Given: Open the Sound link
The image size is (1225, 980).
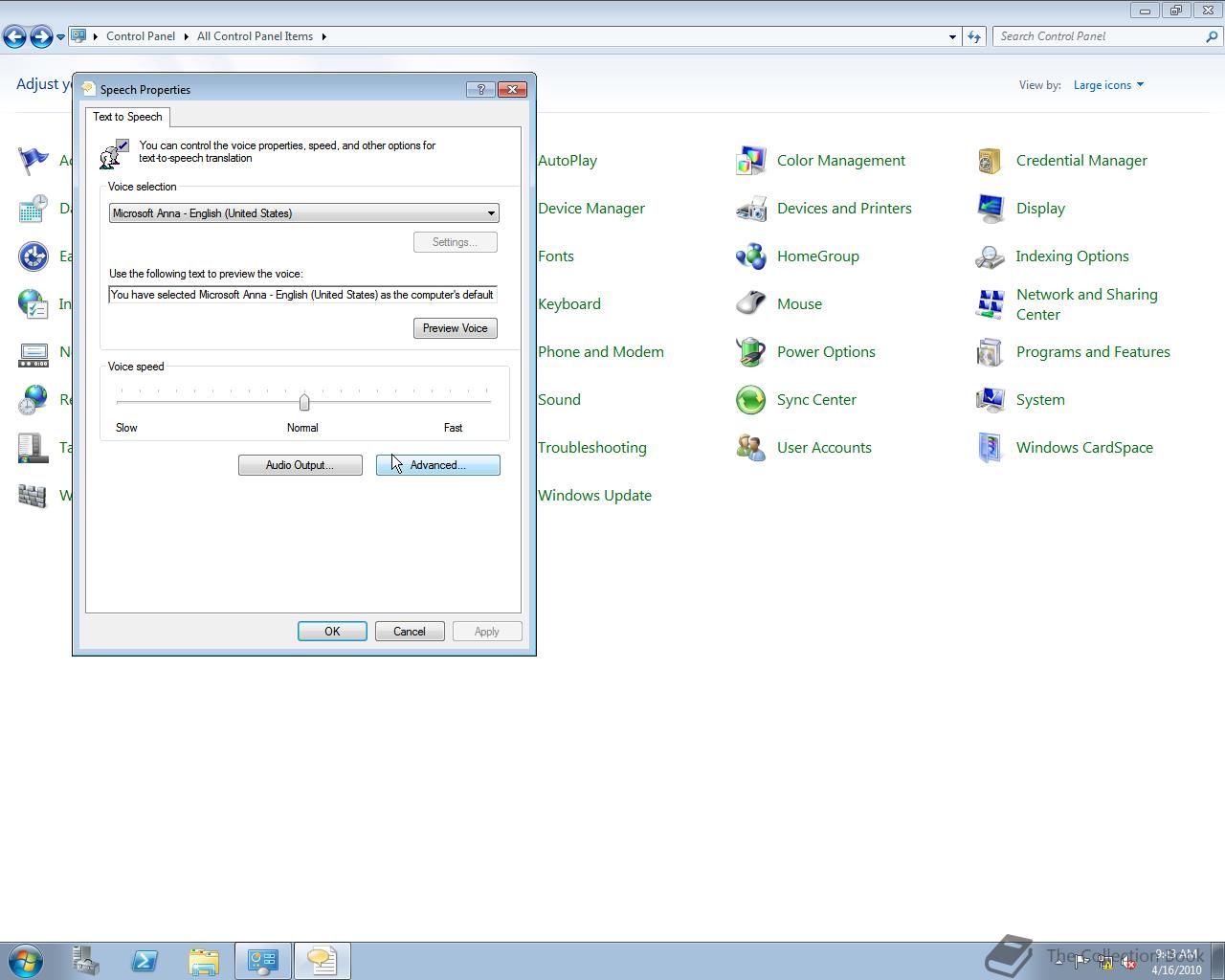Looking at the screenshot, I should click(559, 400).
